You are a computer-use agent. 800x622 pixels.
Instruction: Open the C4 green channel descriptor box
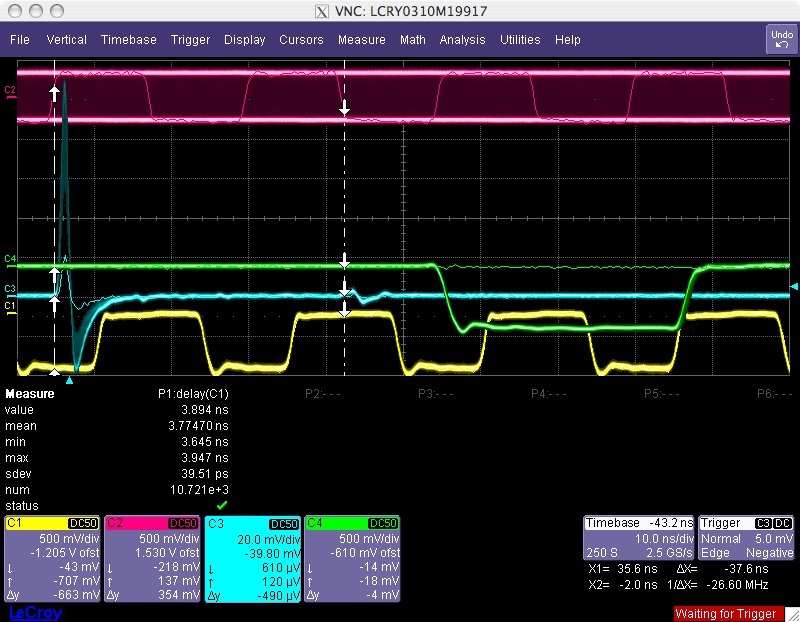tap(352, 559)
